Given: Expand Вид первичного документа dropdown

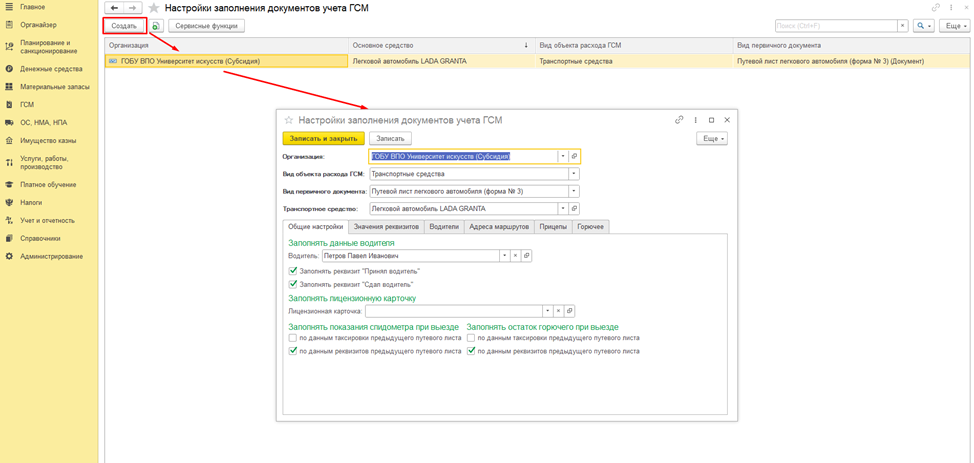Looking at the screenshot, I should coord(574,191).
